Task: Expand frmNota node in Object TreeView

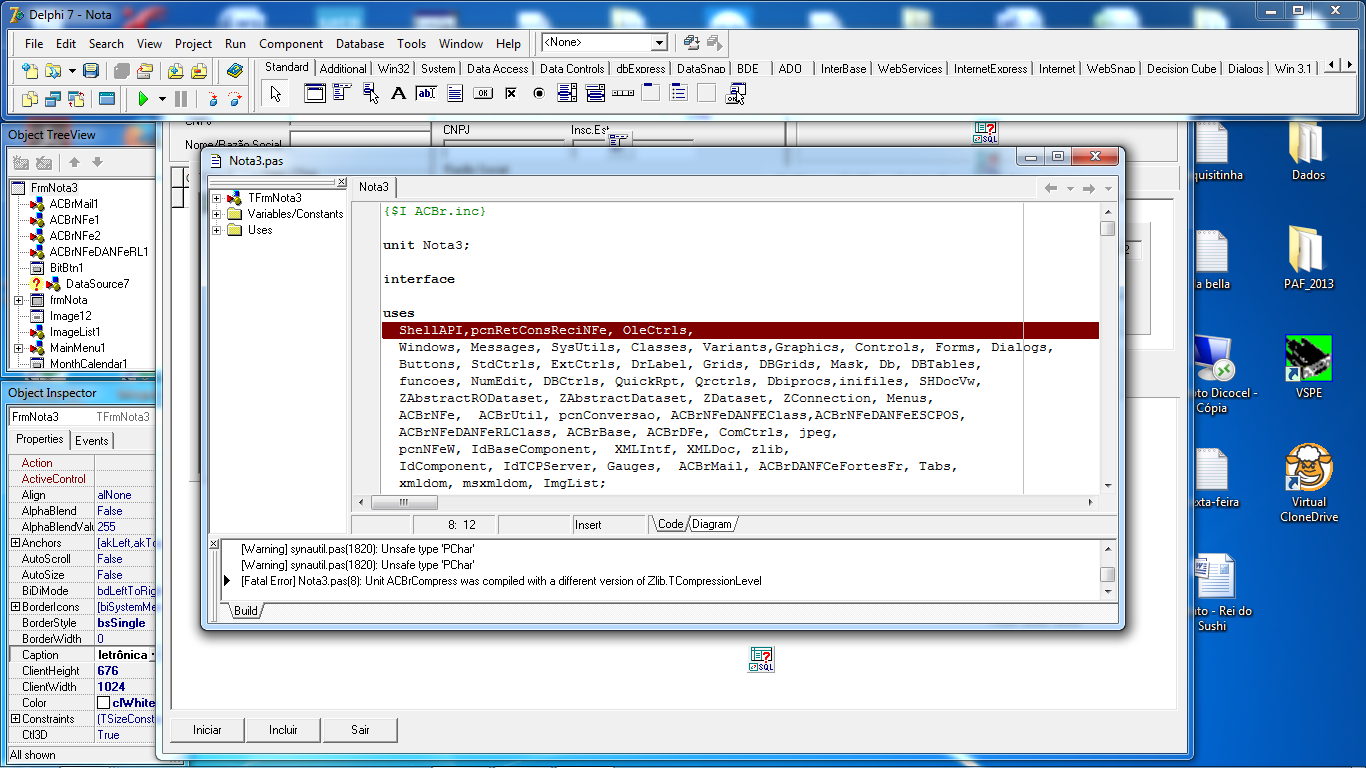Action: tap(18, 300)
